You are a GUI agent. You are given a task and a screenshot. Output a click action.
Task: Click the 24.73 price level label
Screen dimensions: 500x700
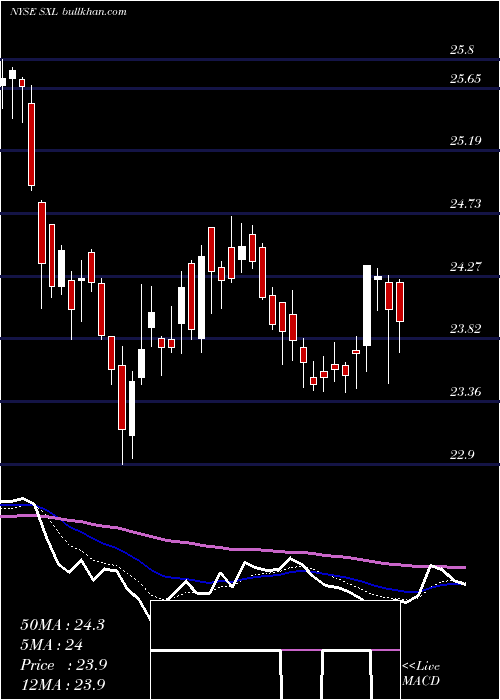465,204
